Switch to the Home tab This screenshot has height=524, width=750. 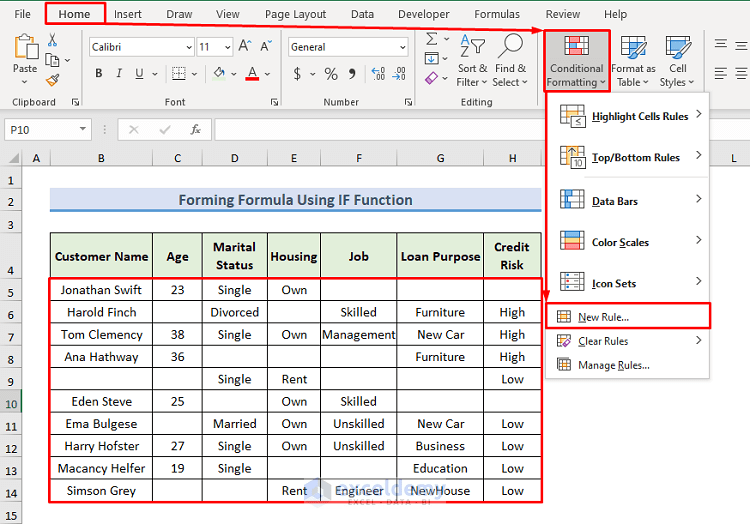(x=75, y=14)
